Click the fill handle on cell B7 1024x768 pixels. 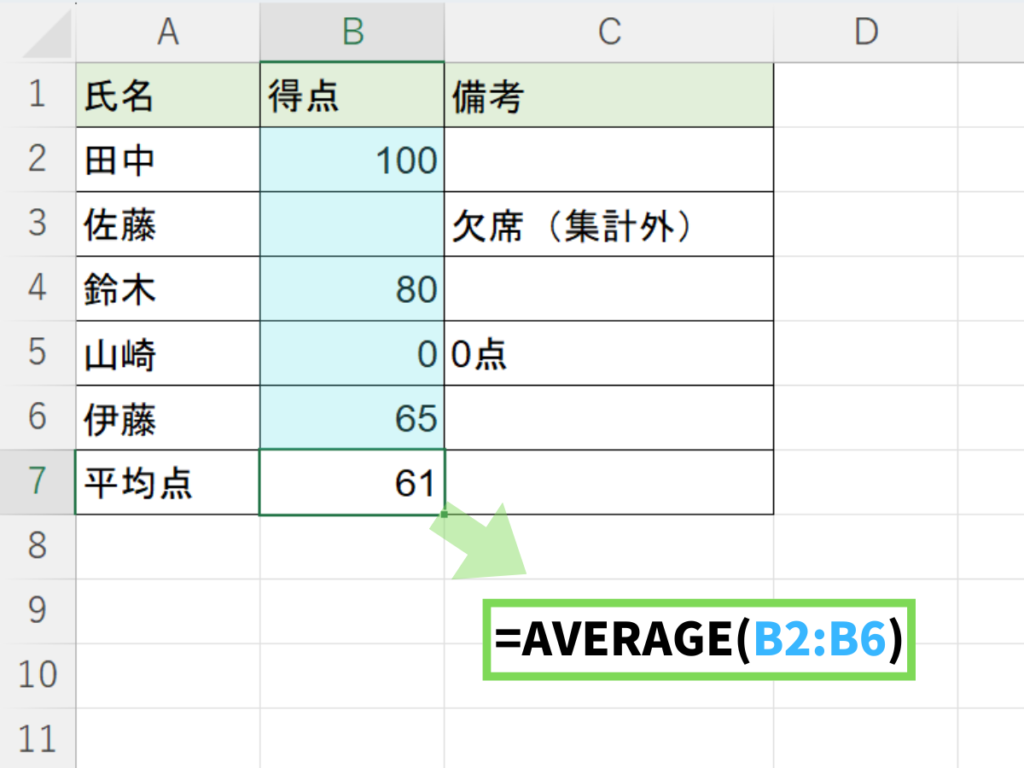[x=443, y=514]
